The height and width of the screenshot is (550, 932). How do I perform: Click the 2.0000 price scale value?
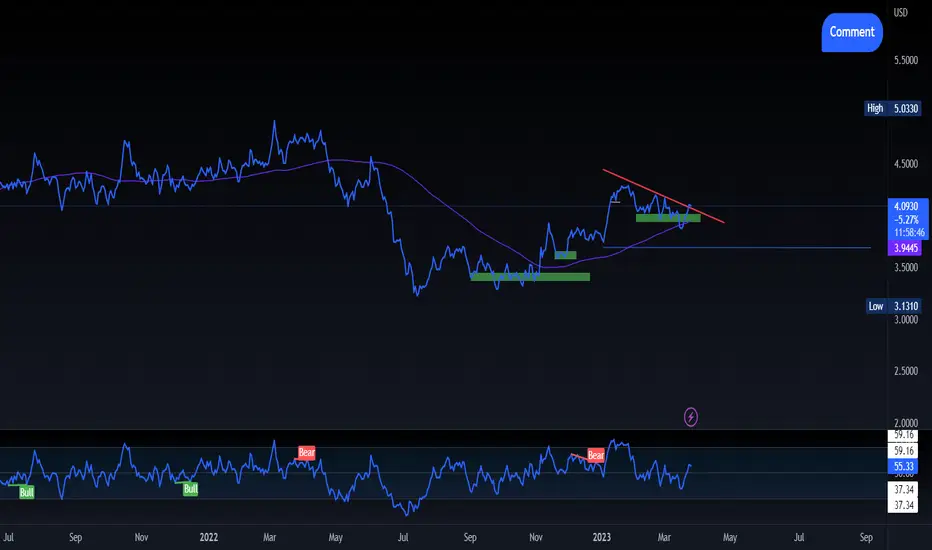[906, 423]
